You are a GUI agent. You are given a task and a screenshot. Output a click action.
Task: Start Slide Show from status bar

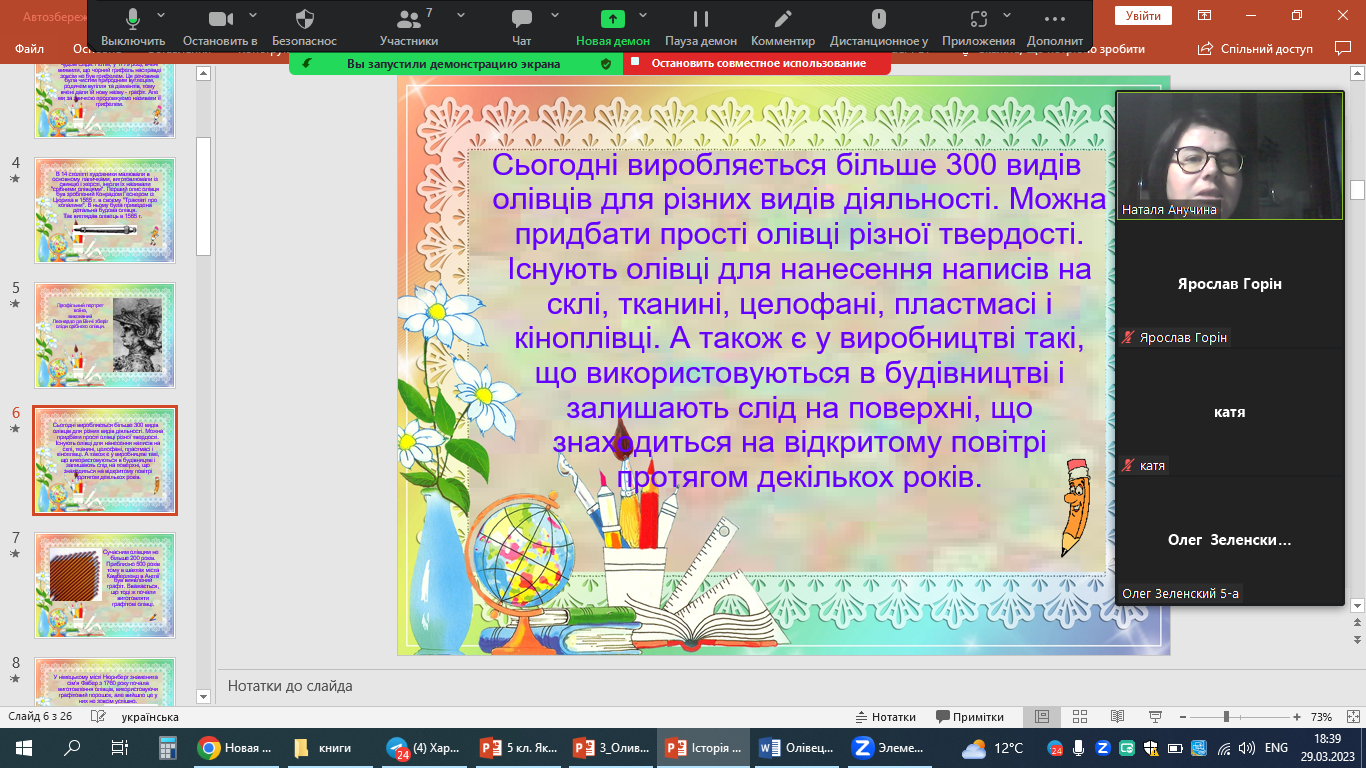point(1154,717)
